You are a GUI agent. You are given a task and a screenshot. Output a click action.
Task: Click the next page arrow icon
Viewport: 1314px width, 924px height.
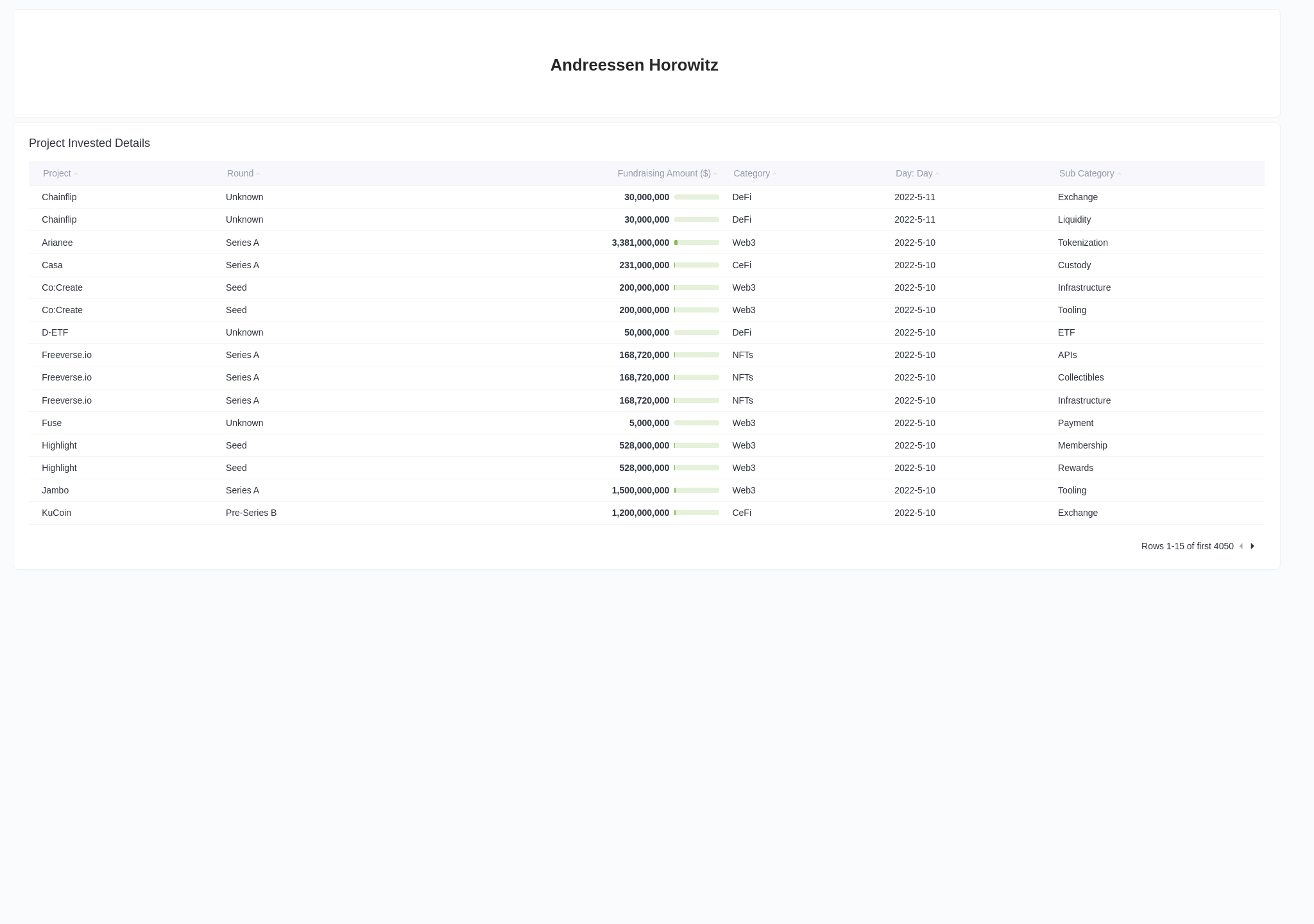1252,545
